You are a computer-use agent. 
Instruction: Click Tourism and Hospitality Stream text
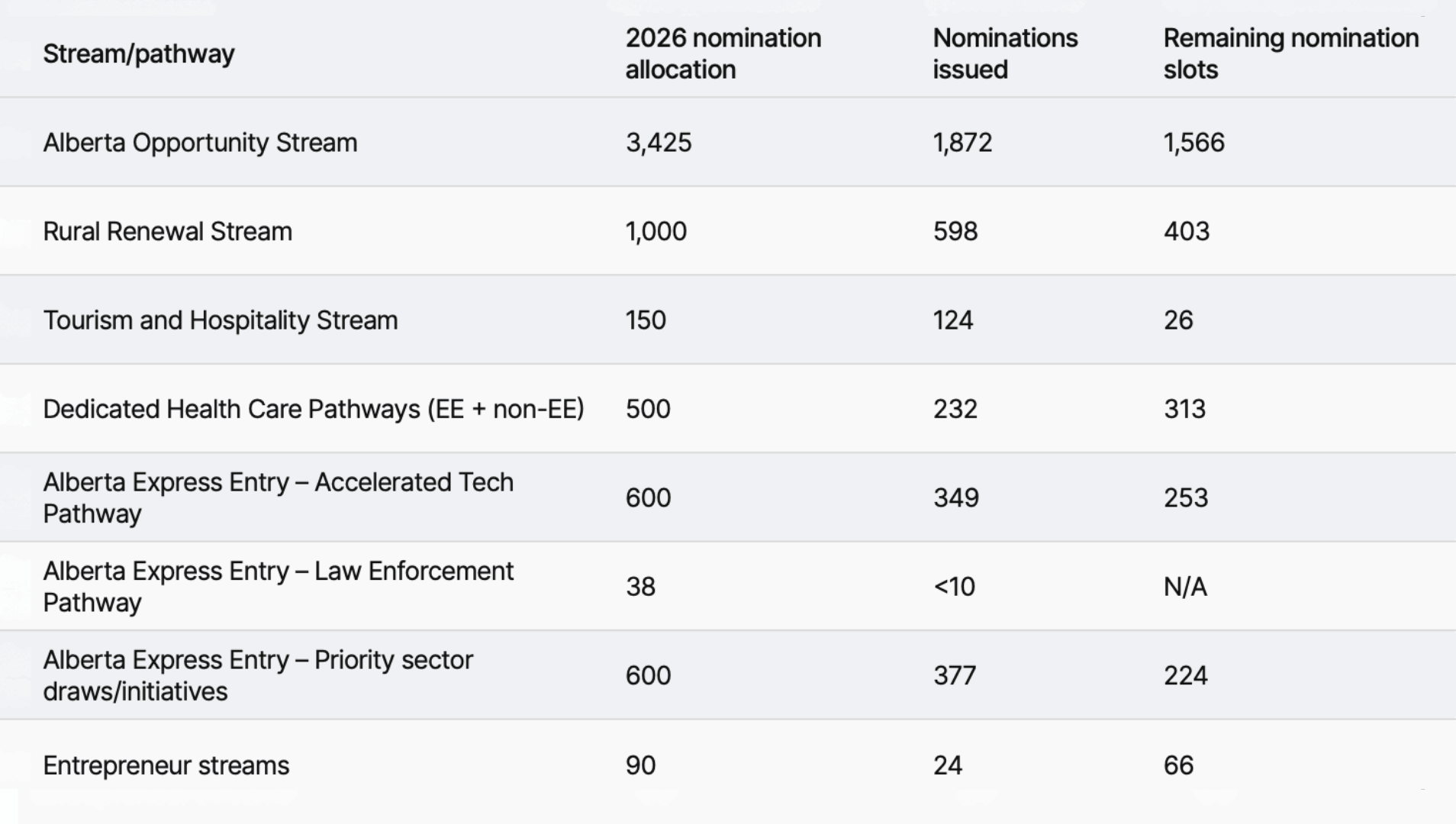point(220,320)
